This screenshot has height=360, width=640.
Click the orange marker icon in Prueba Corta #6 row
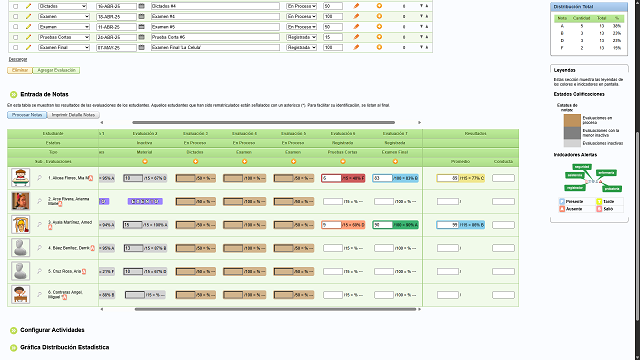click(356, 37)
